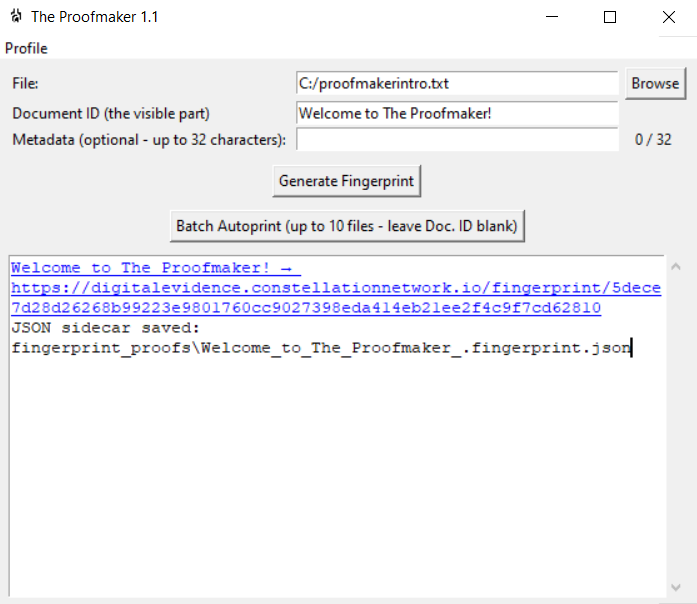The height and width of the screenshot is (604, 697).
Task: Open the Profile menu
Action: (x=26, y=48)
